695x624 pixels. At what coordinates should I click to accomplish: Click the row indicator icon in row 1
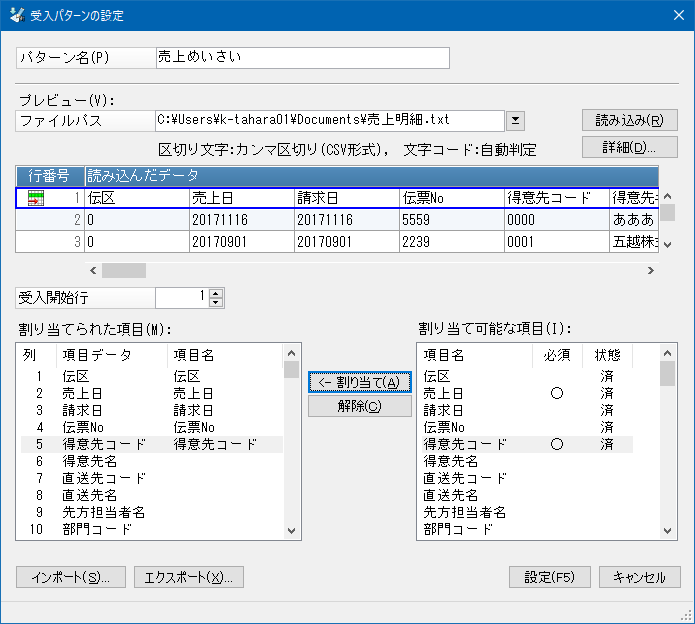(35, 199)
